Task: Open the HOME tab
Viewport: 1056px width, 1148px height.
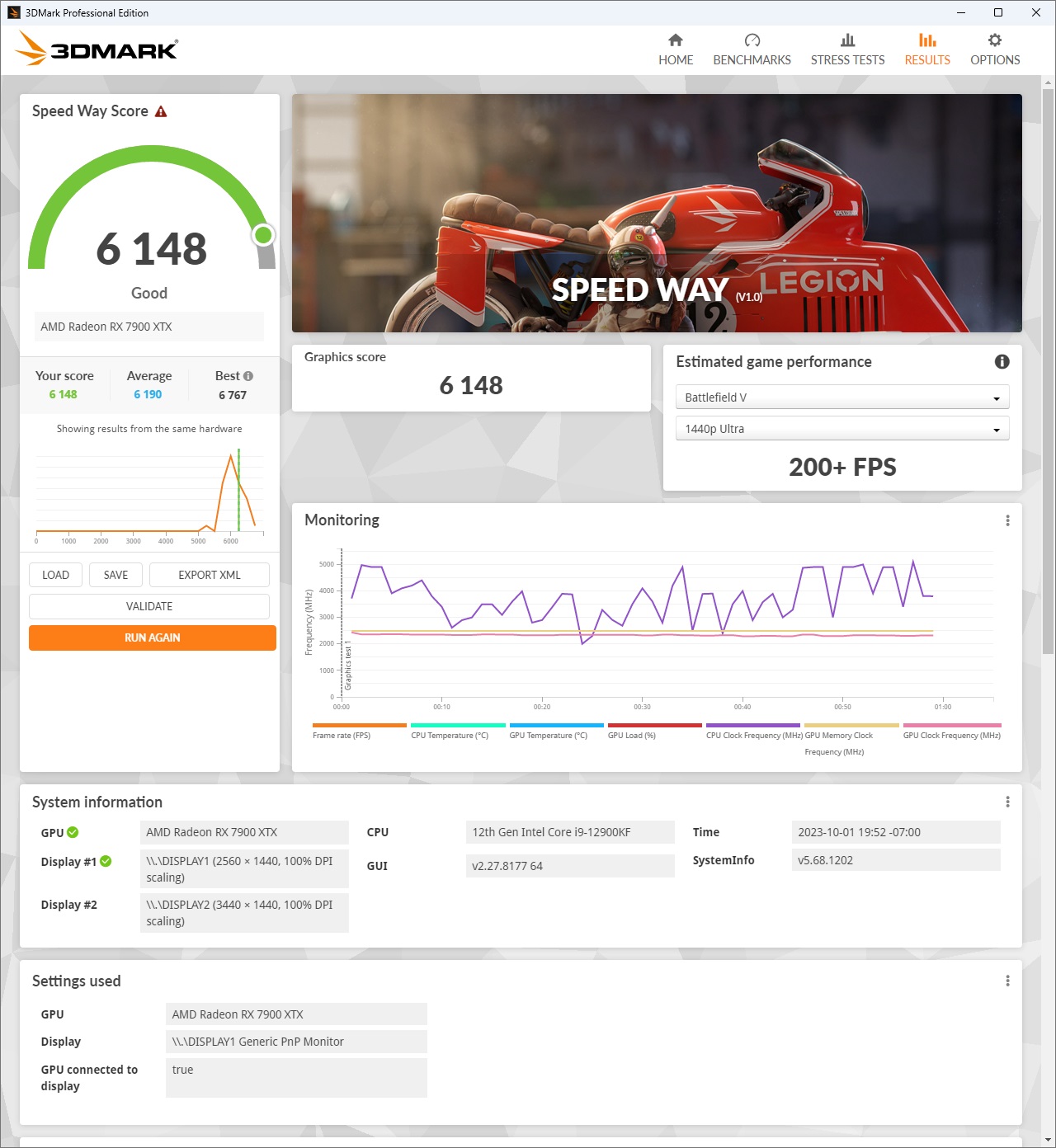Action: coord(676,49)
